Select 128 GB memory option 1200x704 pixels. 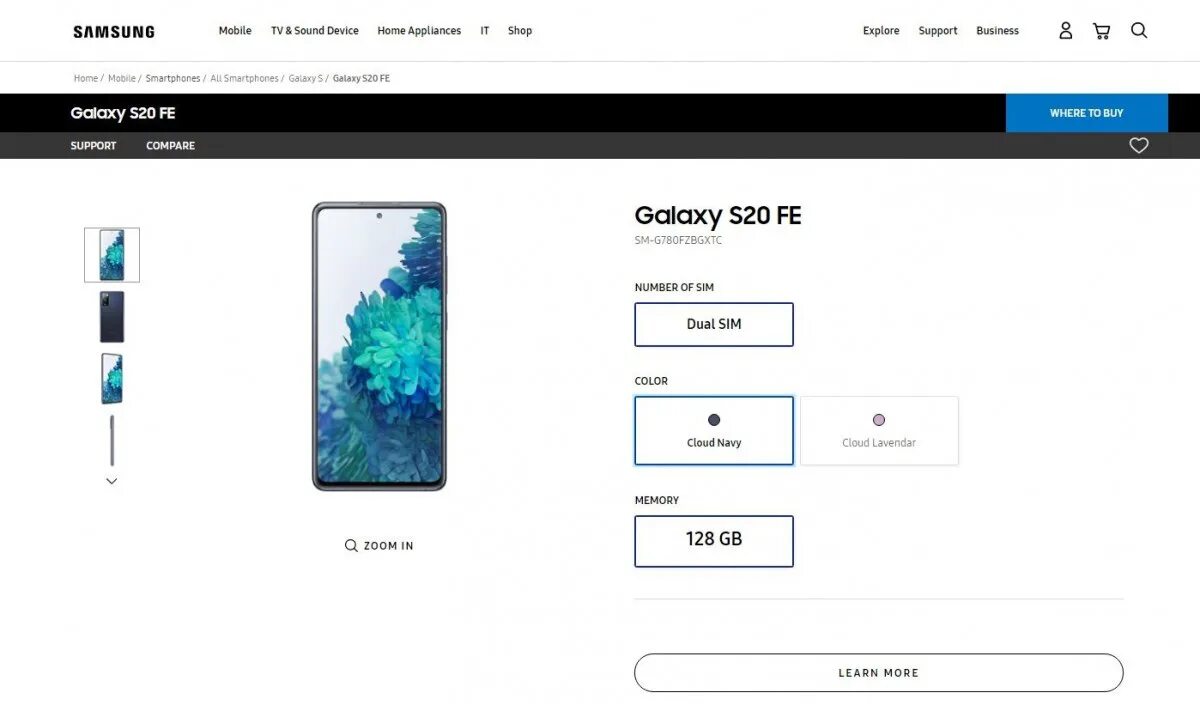coord(714,540)
